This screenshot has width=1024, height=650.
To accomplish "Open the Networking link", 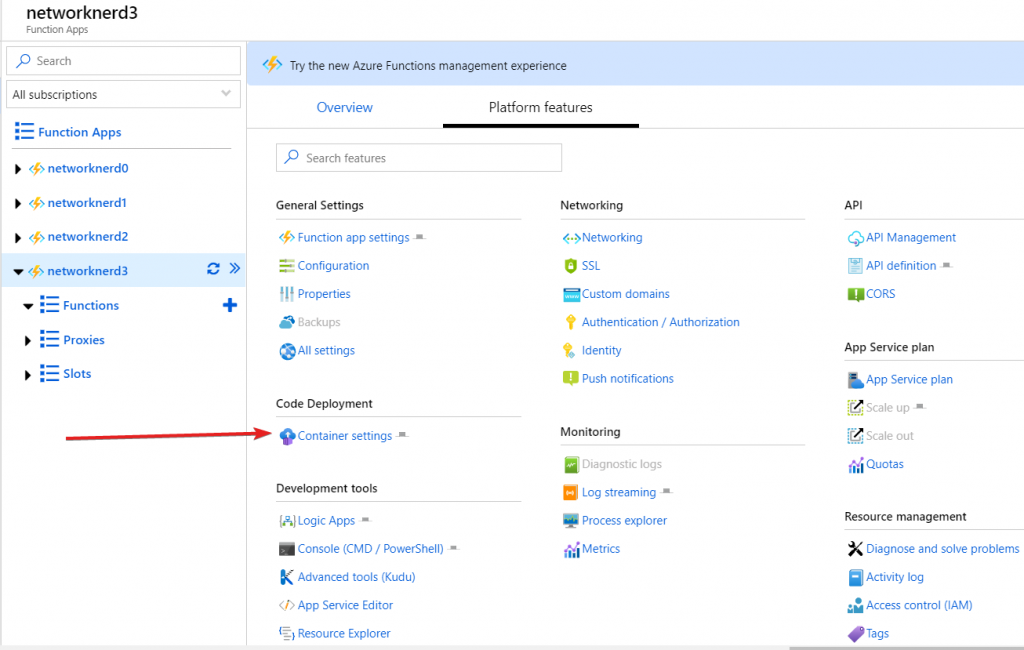I will (x=612, y=238).
